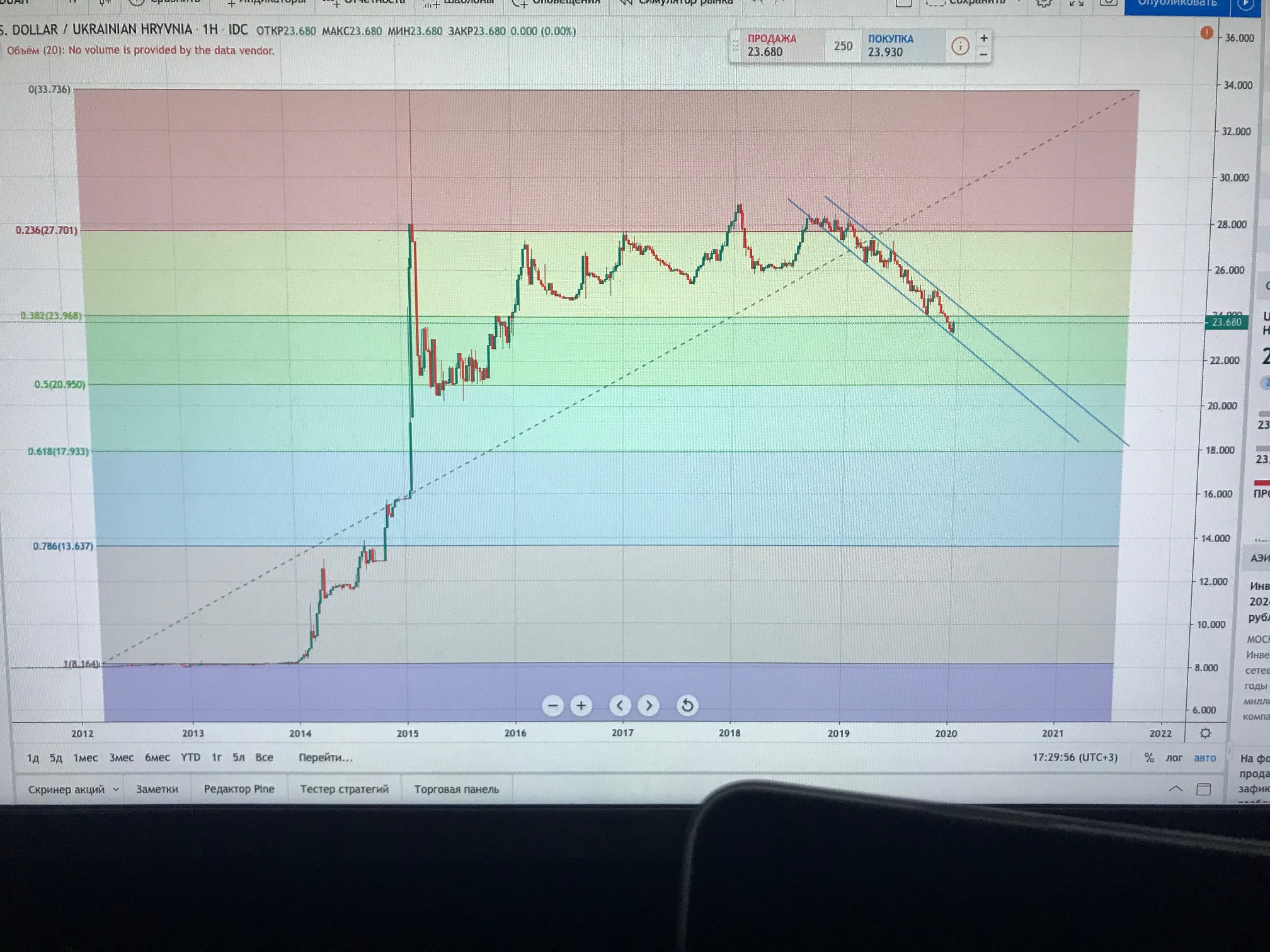Screen dimensions: 1270x952
Task: Switch to the 'Торговая панель' tab
Action: (x=456, y=789)
